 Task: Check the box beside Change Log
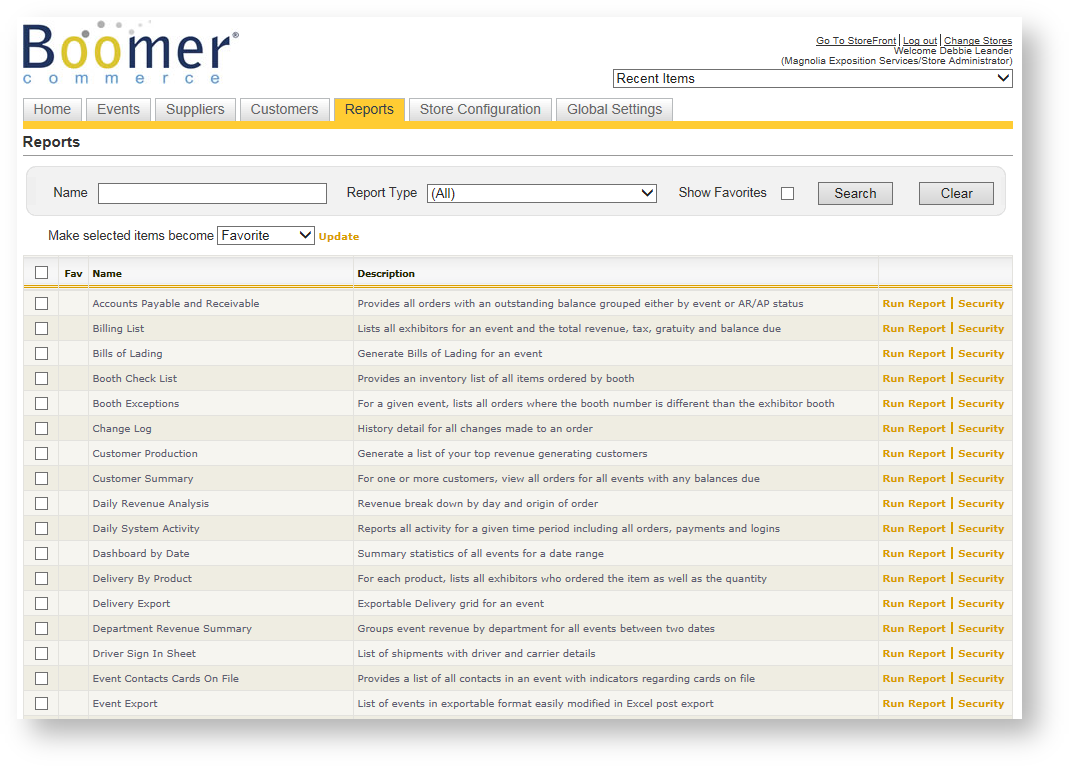pos(41,428)
